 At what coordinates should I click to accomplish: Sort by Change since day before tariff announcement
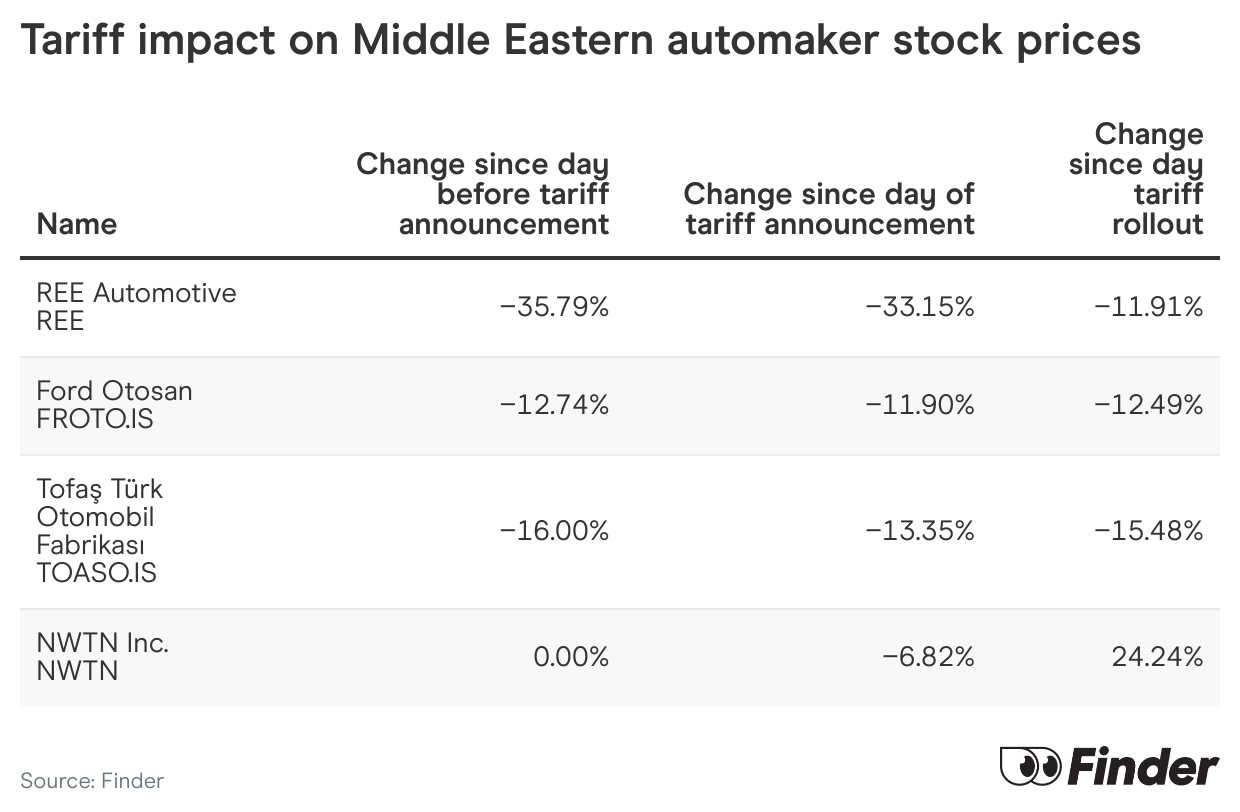click(483, 194)
